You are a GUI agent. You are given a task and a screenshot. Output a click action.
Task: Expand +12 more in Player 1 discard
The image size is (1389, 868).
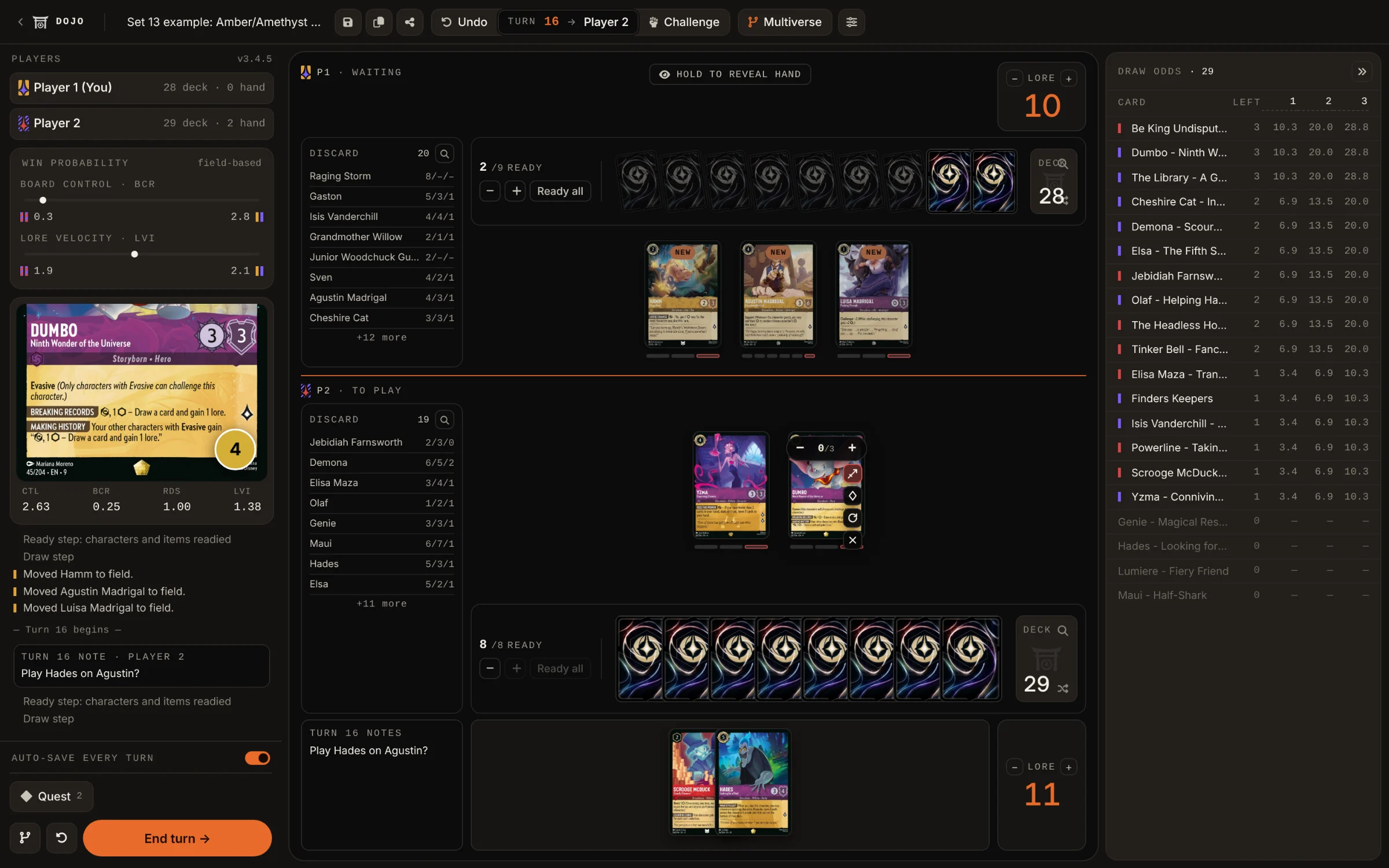pos(381,337)
